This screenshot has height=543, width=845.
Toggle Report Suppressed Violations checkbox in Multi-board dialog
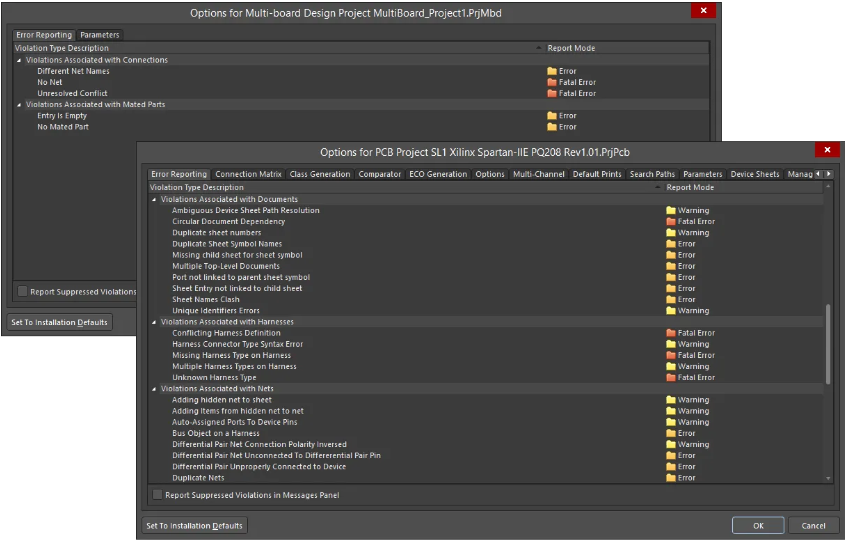coord(23,292)
